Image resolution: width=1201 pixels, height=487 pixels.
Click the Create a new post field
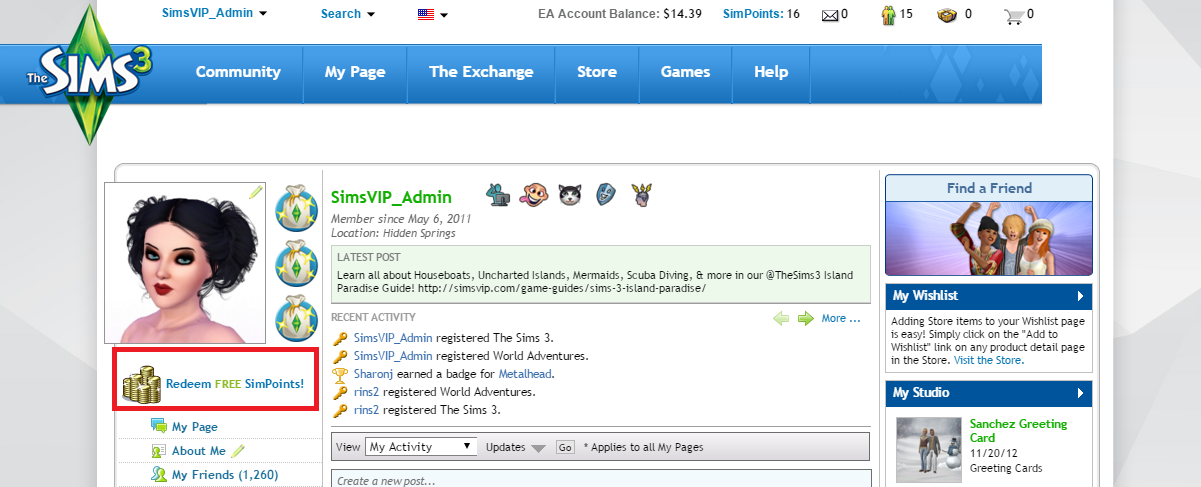(x=601, y=479)
